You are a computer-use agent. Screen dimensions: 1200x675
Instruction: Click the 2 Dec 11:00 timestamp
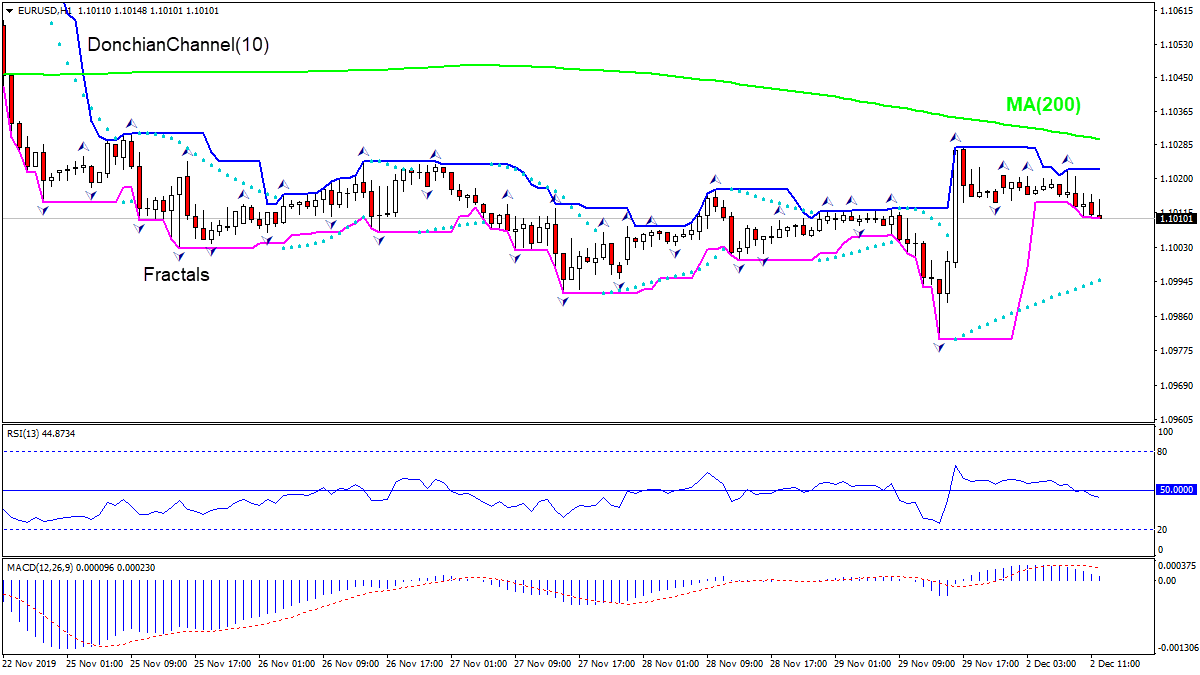[1116, 662]
